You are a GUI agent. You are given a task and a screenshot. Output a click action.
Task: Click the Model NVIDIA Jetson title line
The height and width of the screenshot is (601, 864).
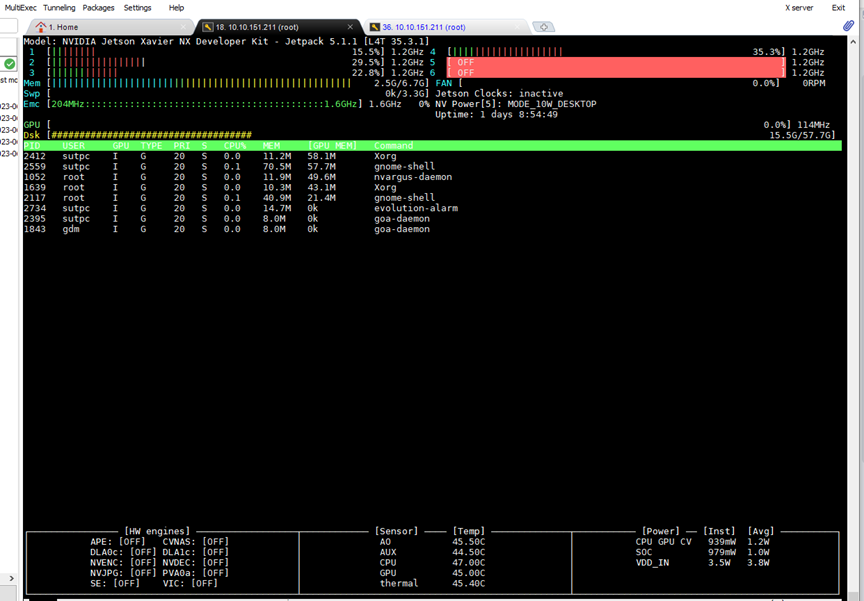click(x=226, y=41)
